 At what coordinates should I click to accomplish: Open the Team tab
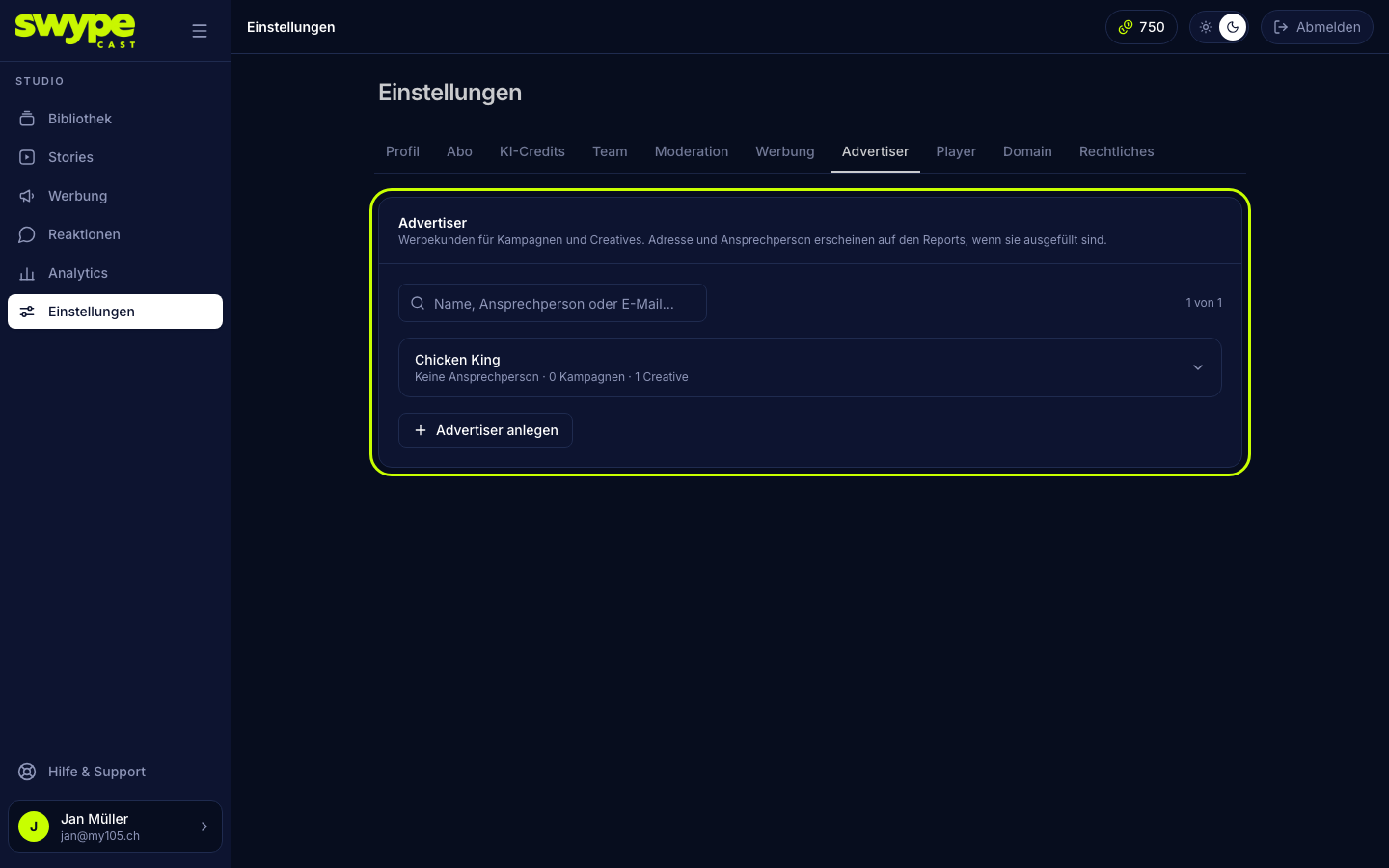click(610, 151)
